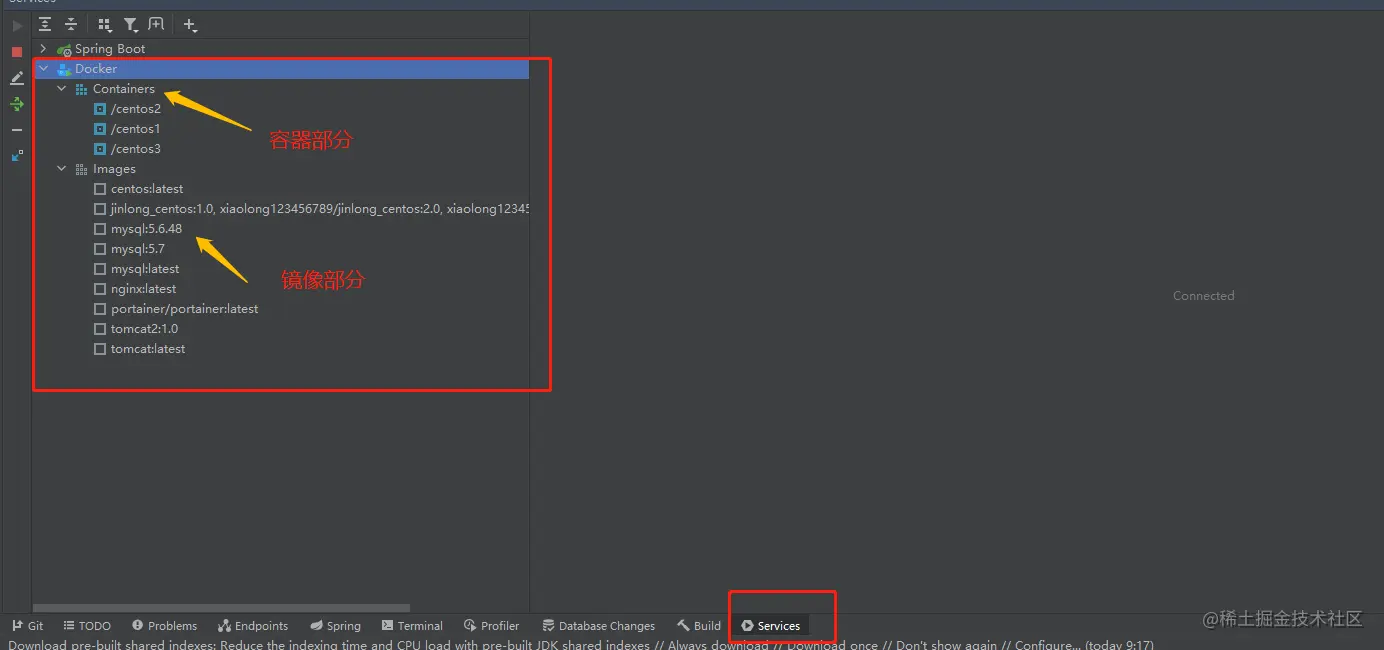Select the tomcat2:1.0 image row
The height and width of the screenshot is (650, 1384).
(x=281, y=329)
